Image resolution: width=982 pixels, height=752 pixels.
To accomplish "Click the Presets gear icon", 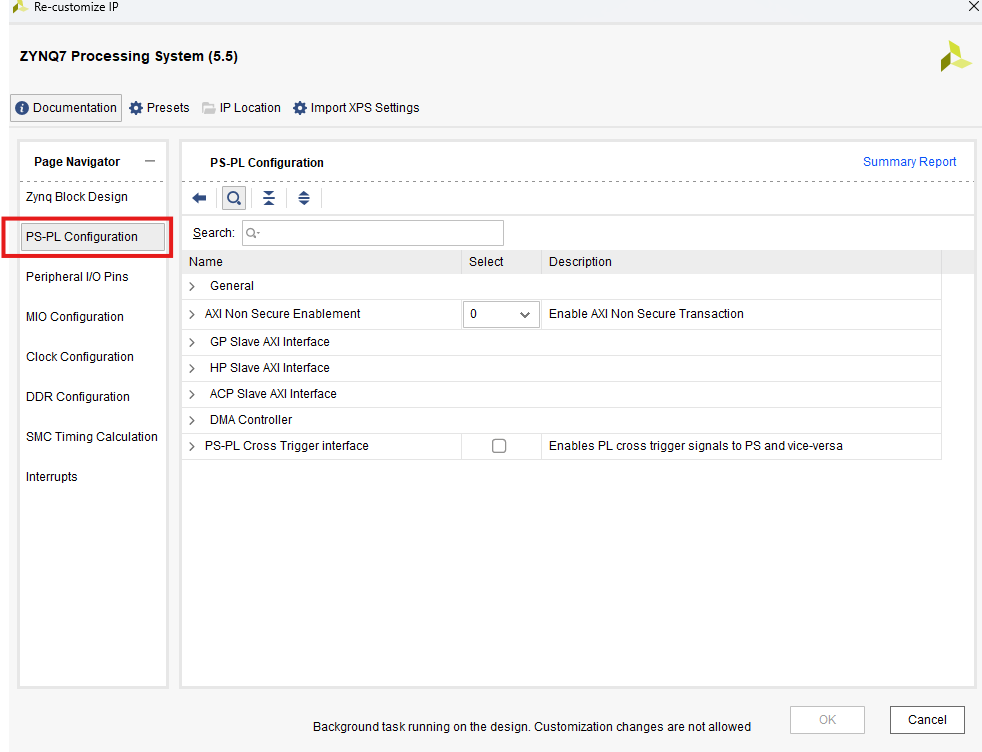I will 136,108.
